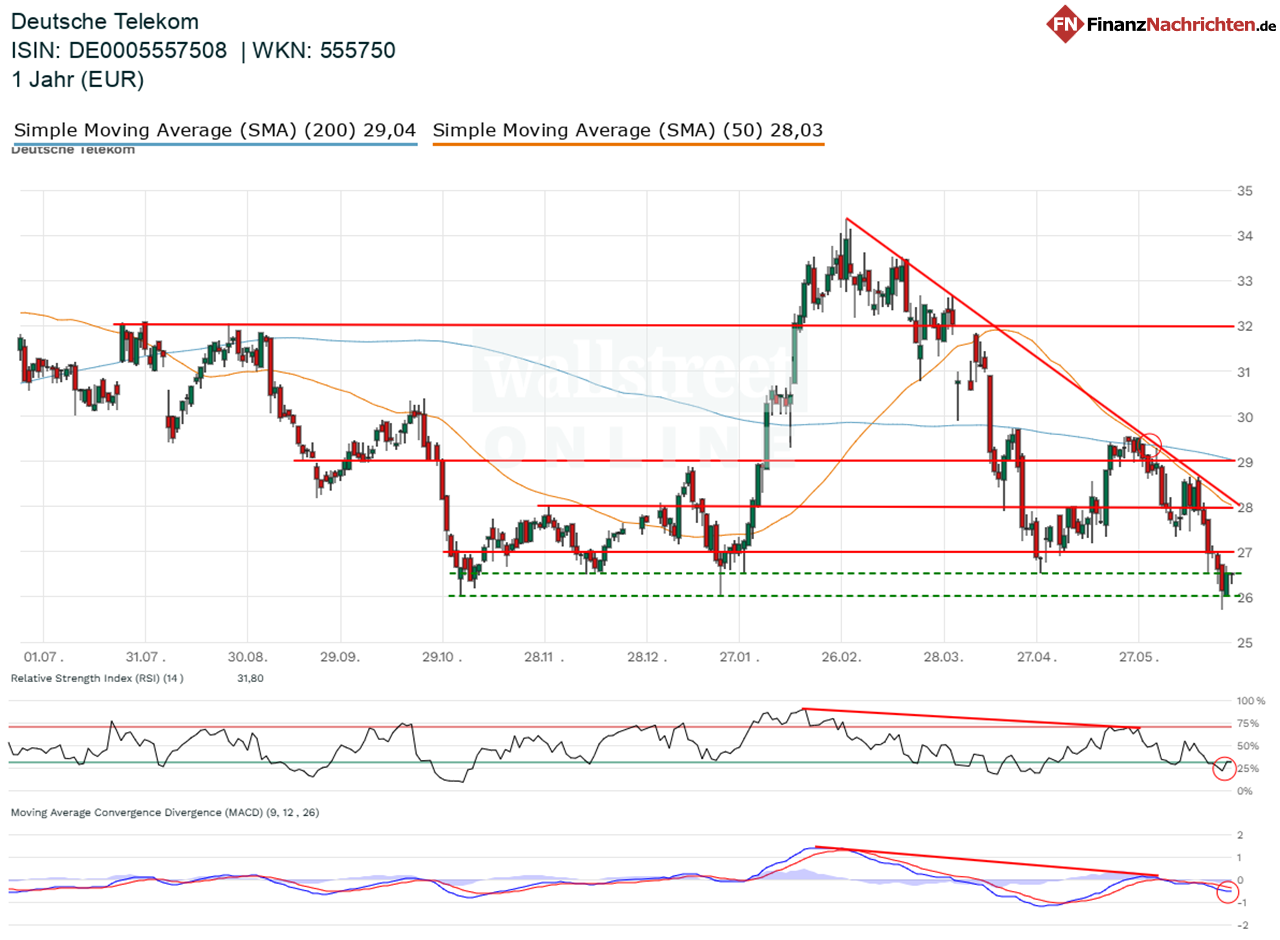Click the FinanzNachrichten.de logo
This screenshot has height=940, width=1280.
1161,22
